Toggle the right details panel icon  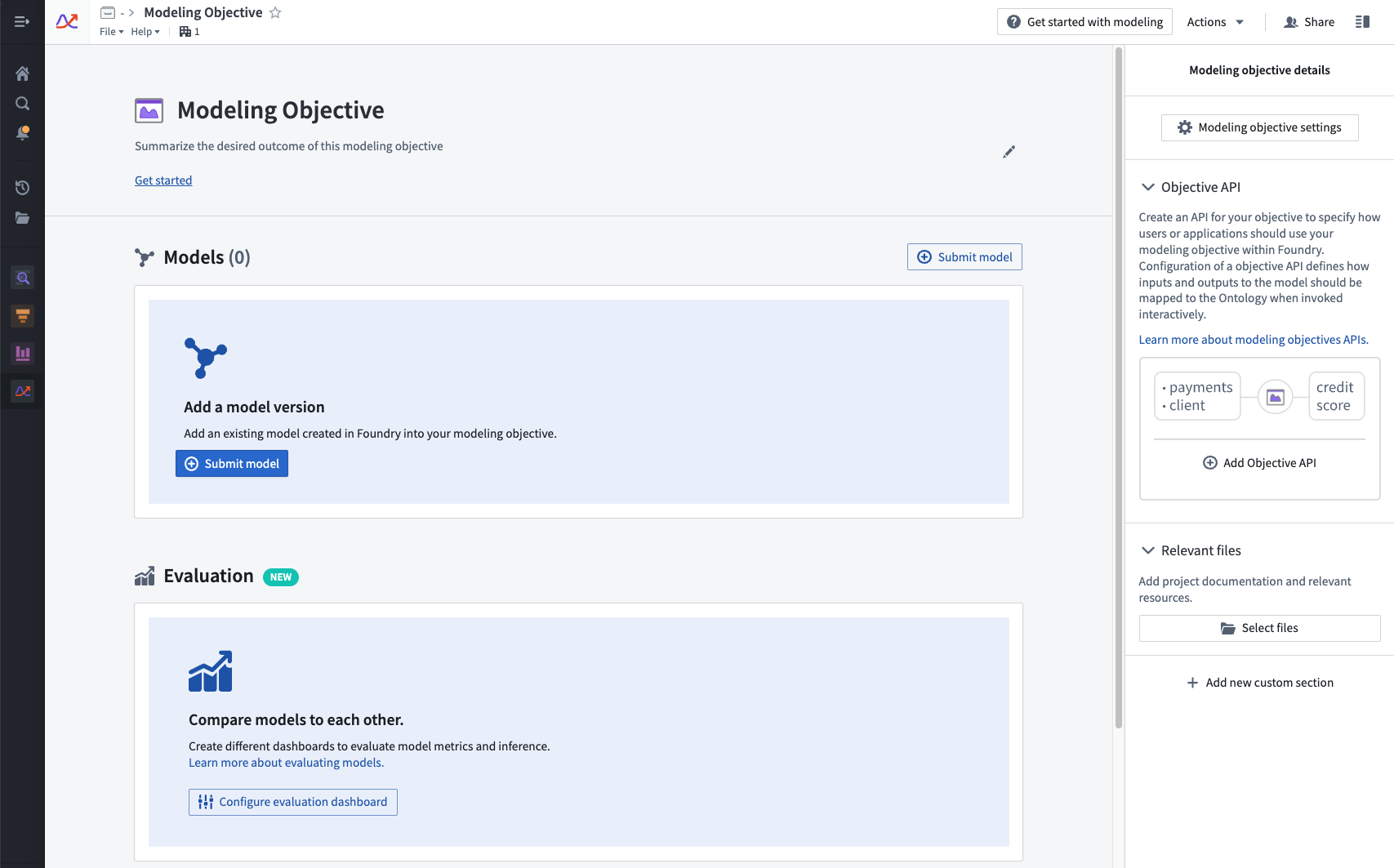1362,22
